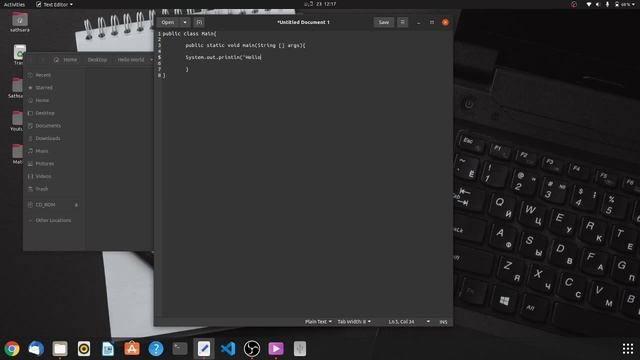Open Rhythmbox music player in the dock

(84, 349)
